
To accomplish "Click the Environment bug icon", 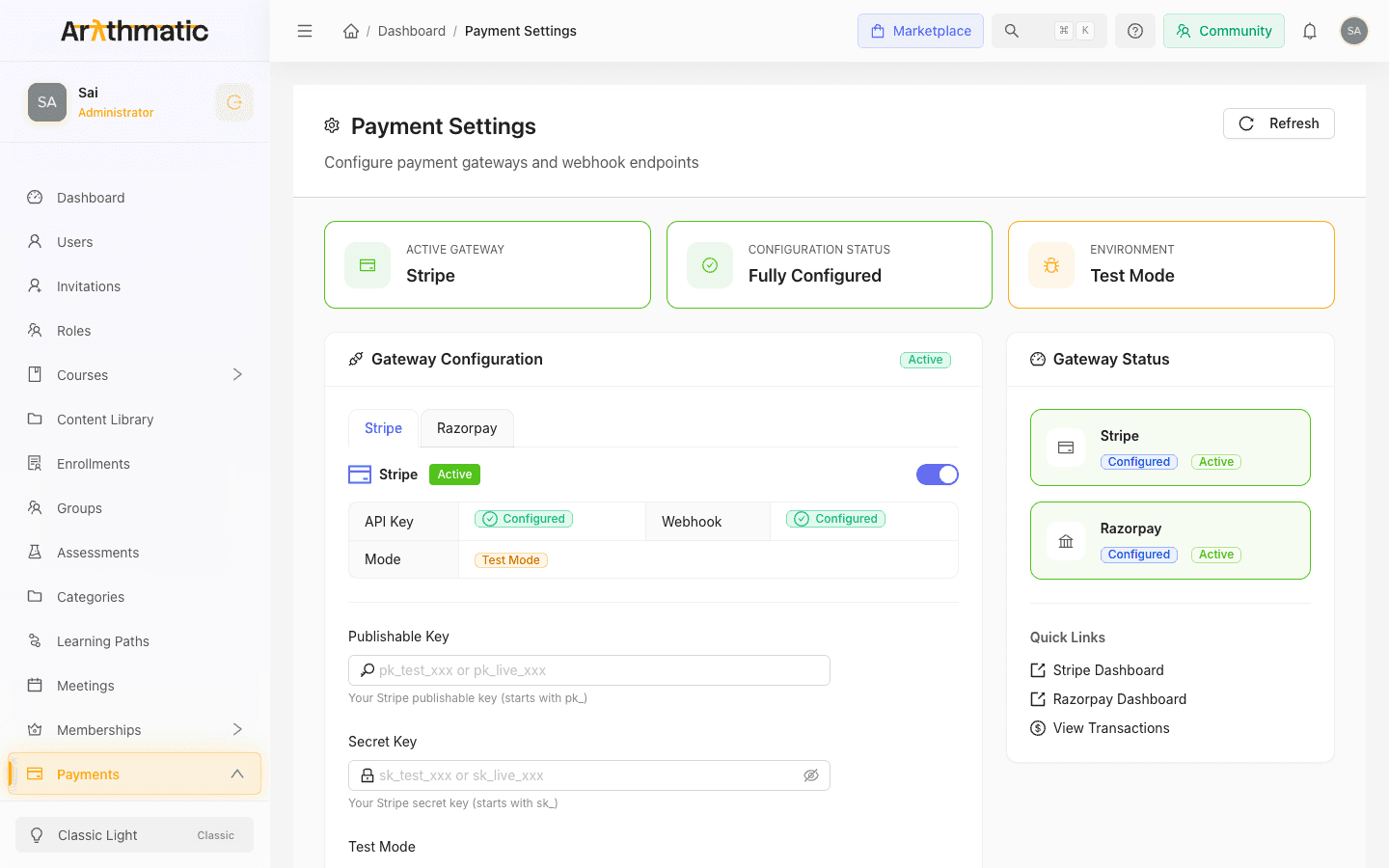I will (x=1051, y=265).
